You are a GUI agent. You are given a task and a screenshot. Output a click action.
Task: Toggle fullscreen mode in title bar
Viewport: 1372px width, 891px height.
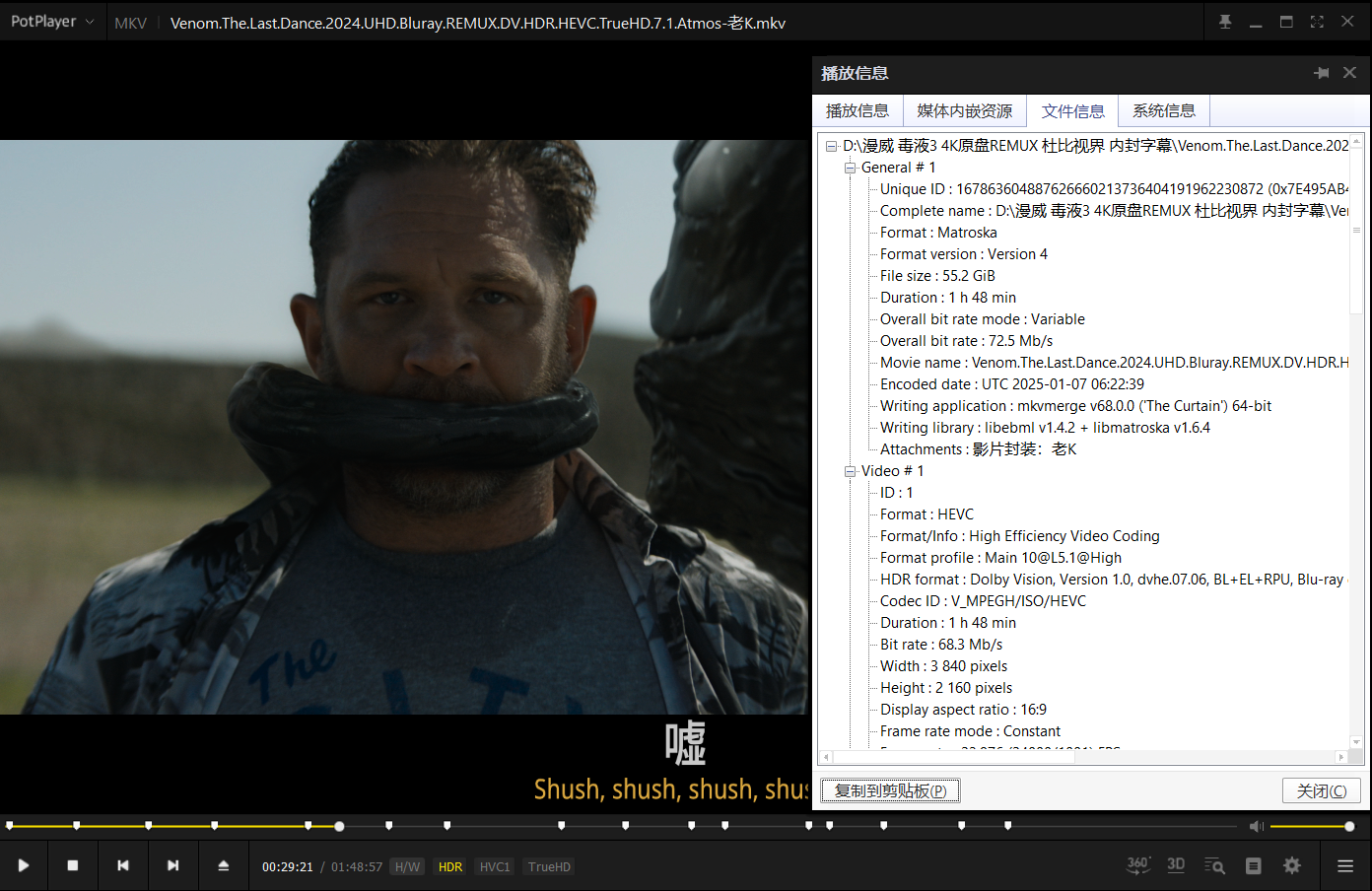(1317, 22)
